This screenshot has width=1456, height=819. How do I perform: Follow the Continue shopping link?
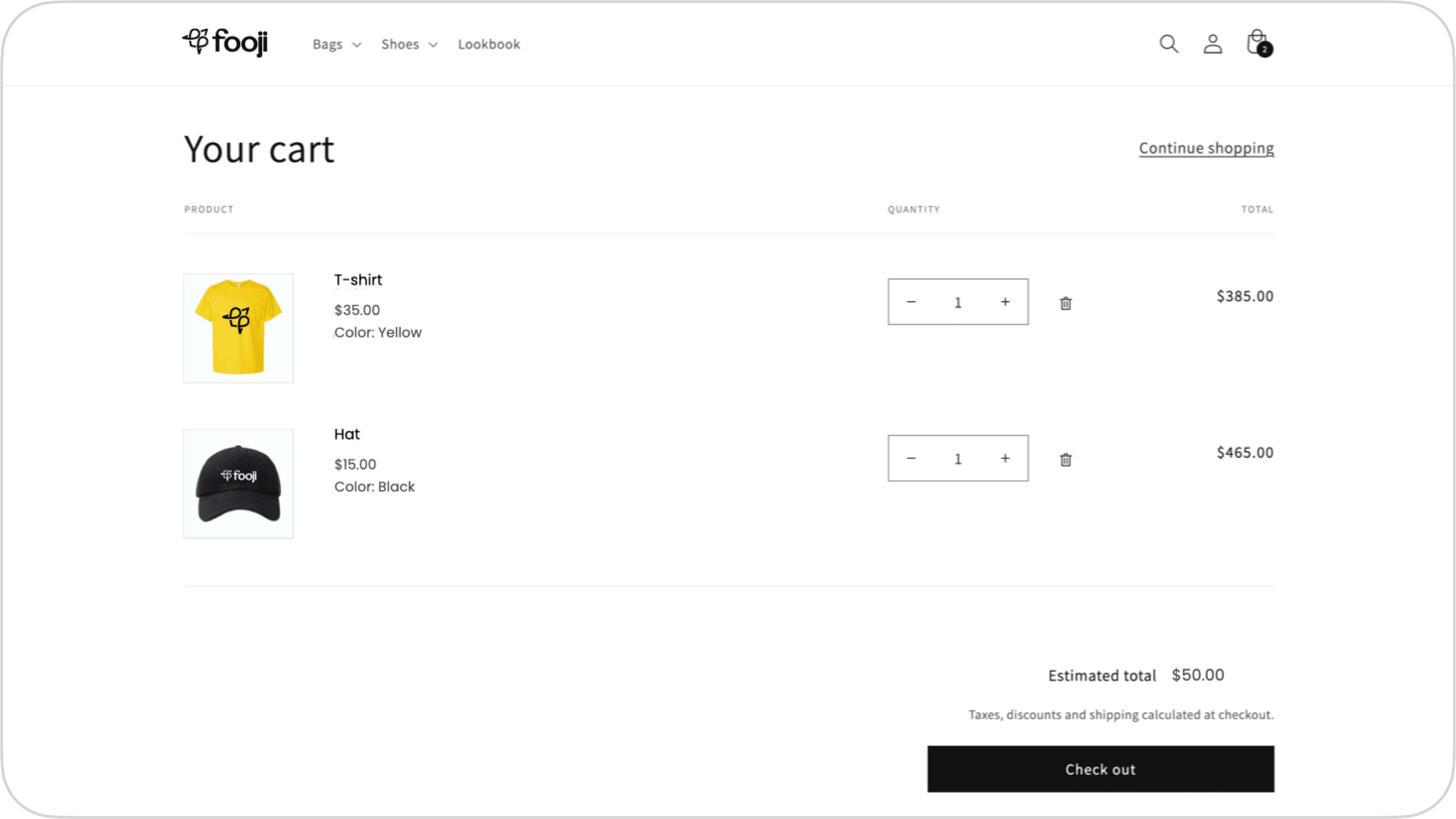coord(1206,148)
